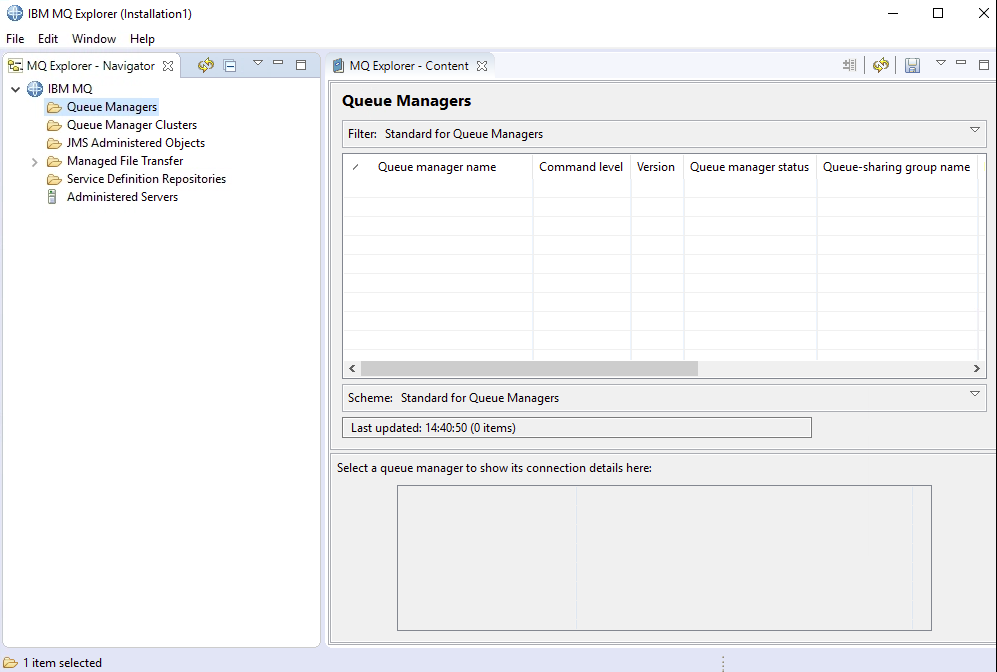Expand the Managed File Transfer node
The height and width of the screenshot is (672, 997).
[x=34, y=162]
